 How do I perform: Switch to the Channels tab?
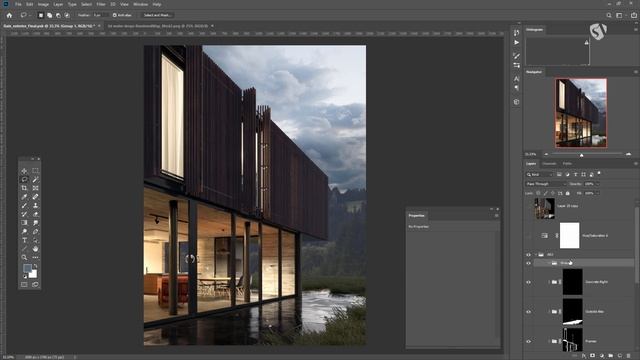pos(549,164)
